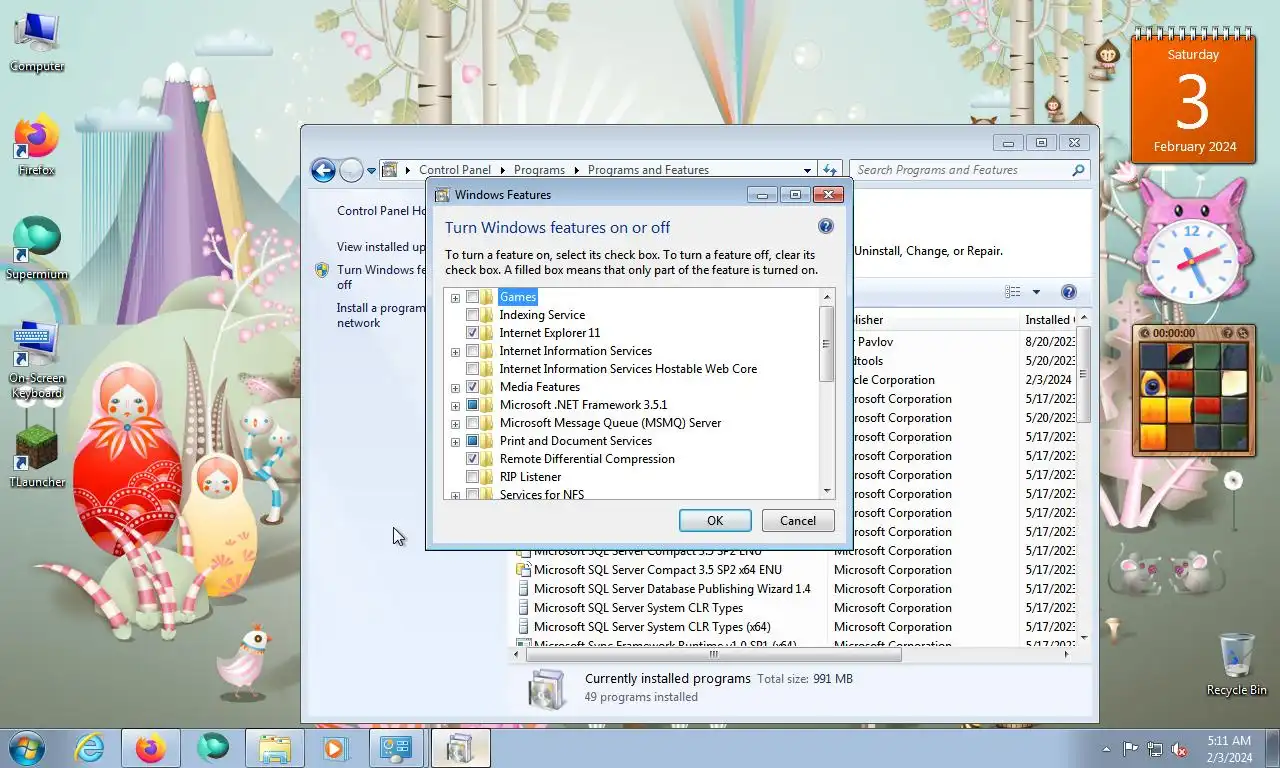Click the Back arrow in Programs and Features

323,170
